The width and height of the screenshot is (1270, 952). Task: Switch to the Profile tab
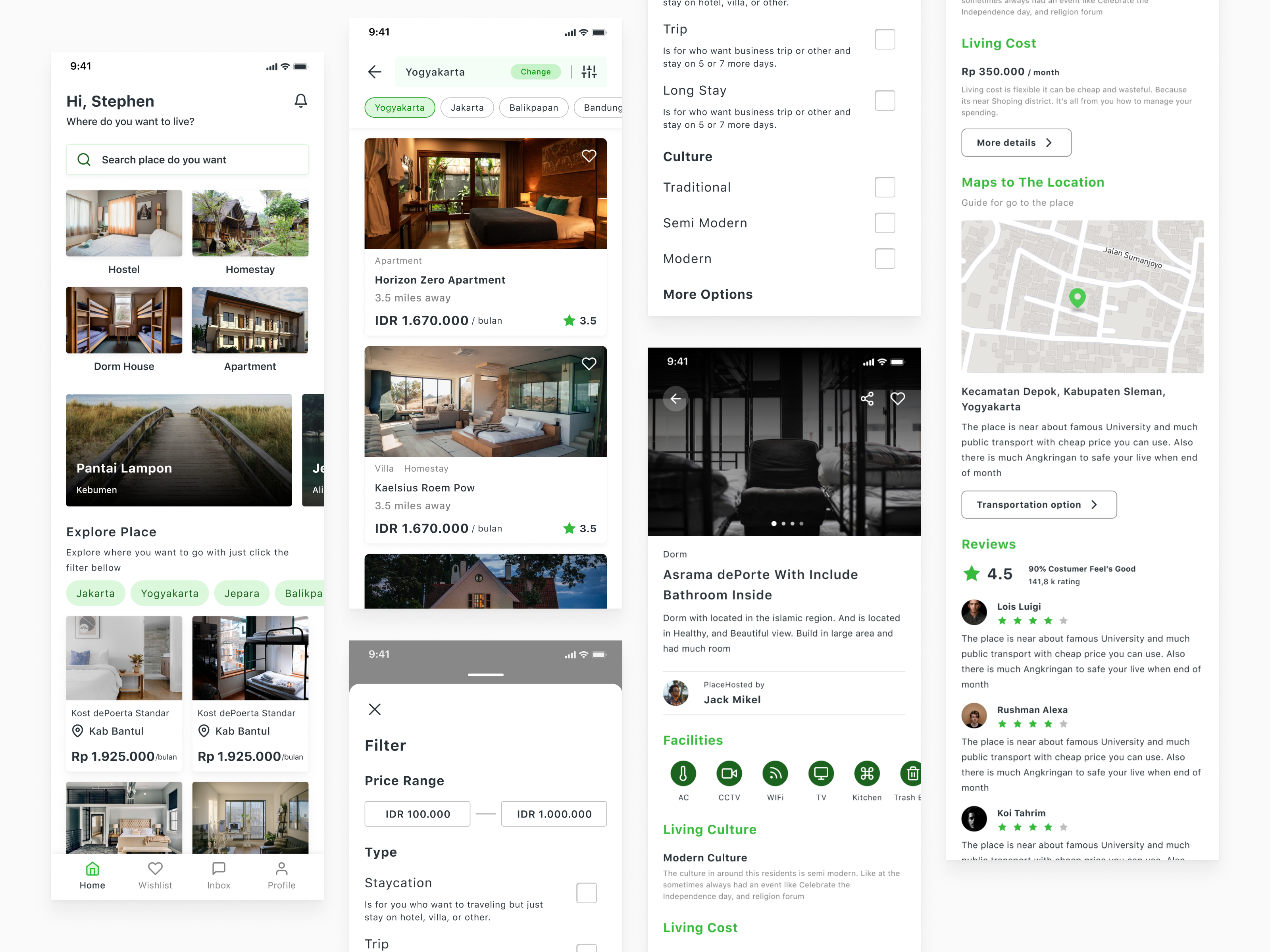pyautogui.click(x=281, y=876)
